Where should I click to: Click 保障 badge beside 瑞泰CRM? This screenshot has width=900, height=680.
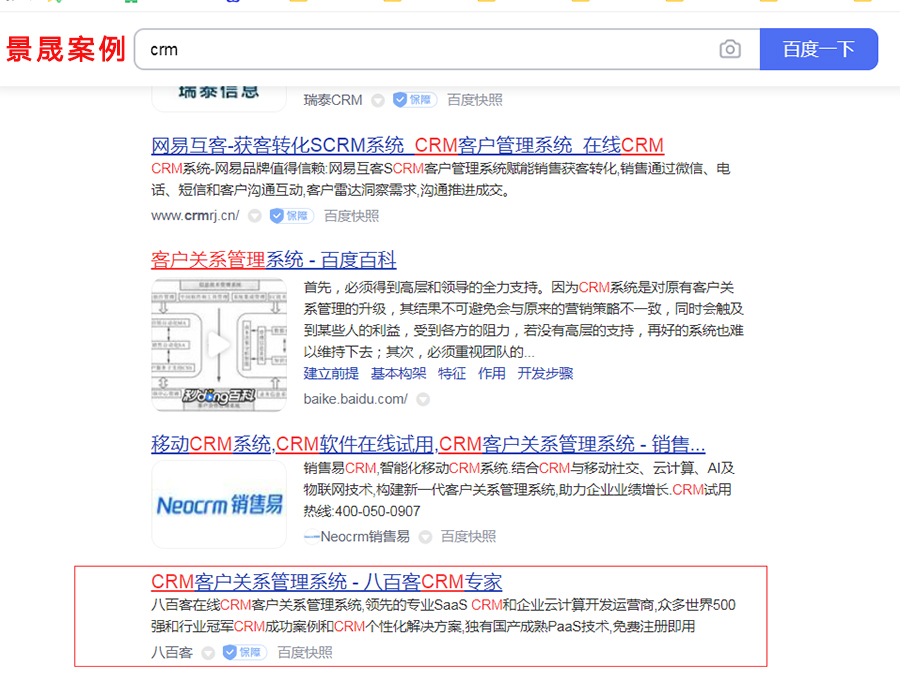(x=414, y=100)
